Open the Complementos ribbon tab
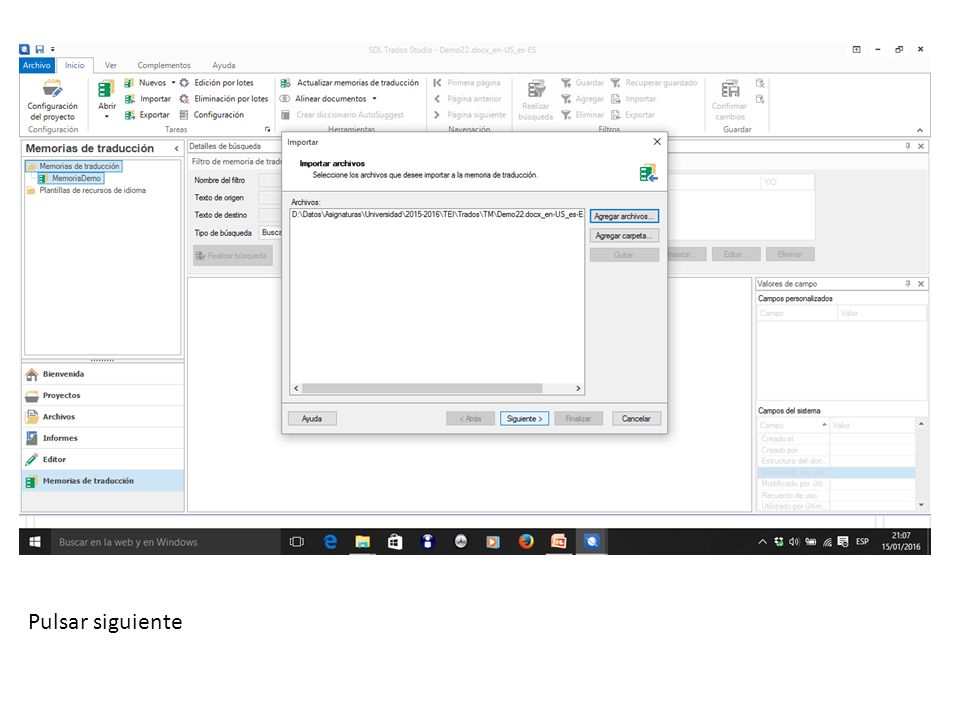 (x=163, y=65)
